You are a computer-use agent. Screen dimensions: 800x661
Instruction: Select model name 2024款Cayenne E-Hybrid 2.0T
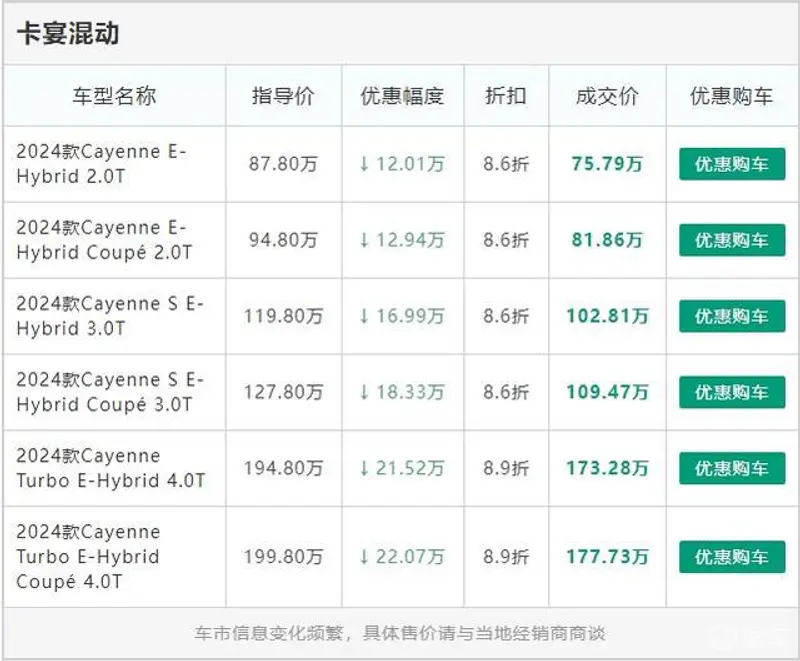point(102,164)
